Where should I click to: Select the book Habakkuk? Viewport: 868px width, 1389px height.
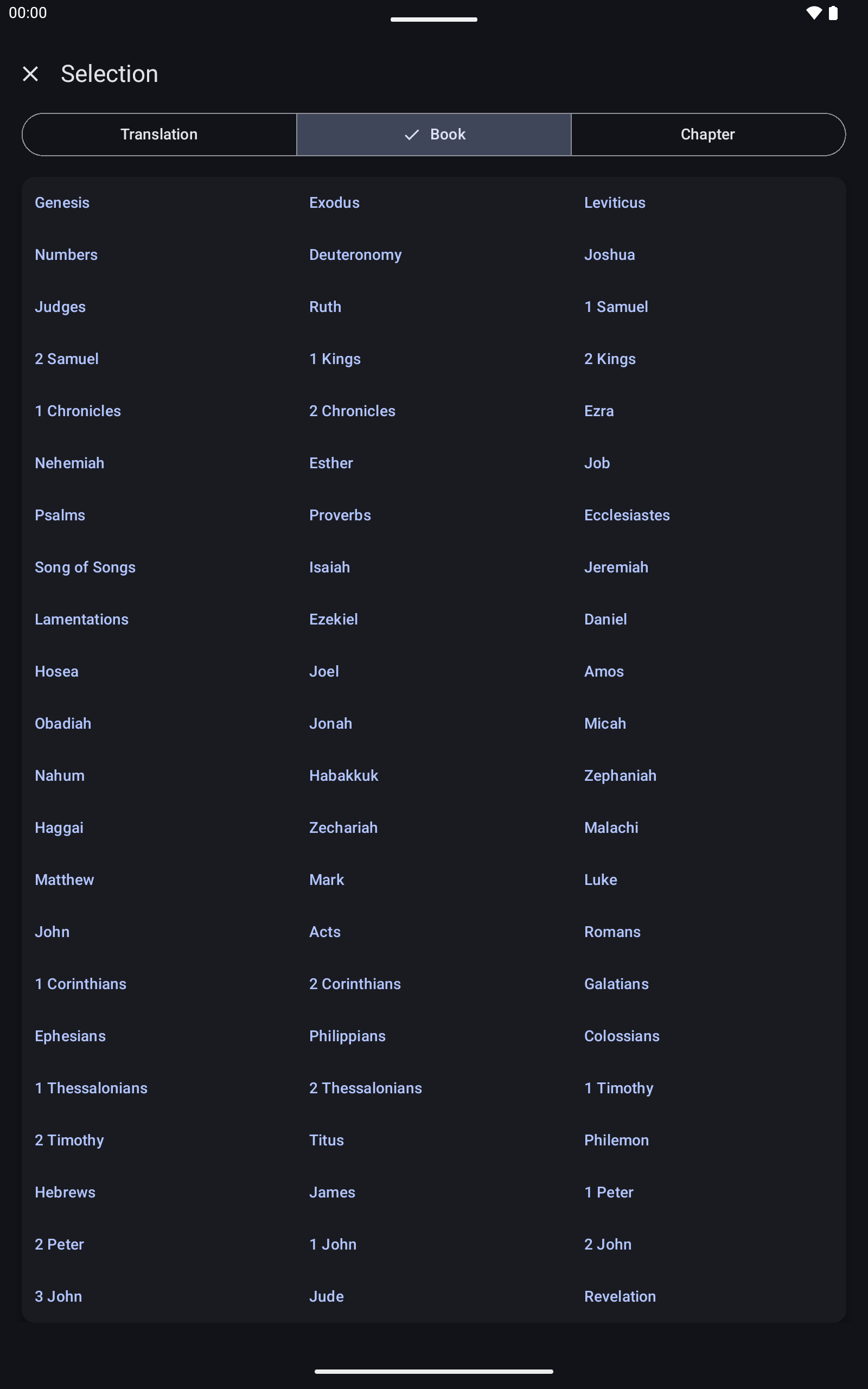344,775
